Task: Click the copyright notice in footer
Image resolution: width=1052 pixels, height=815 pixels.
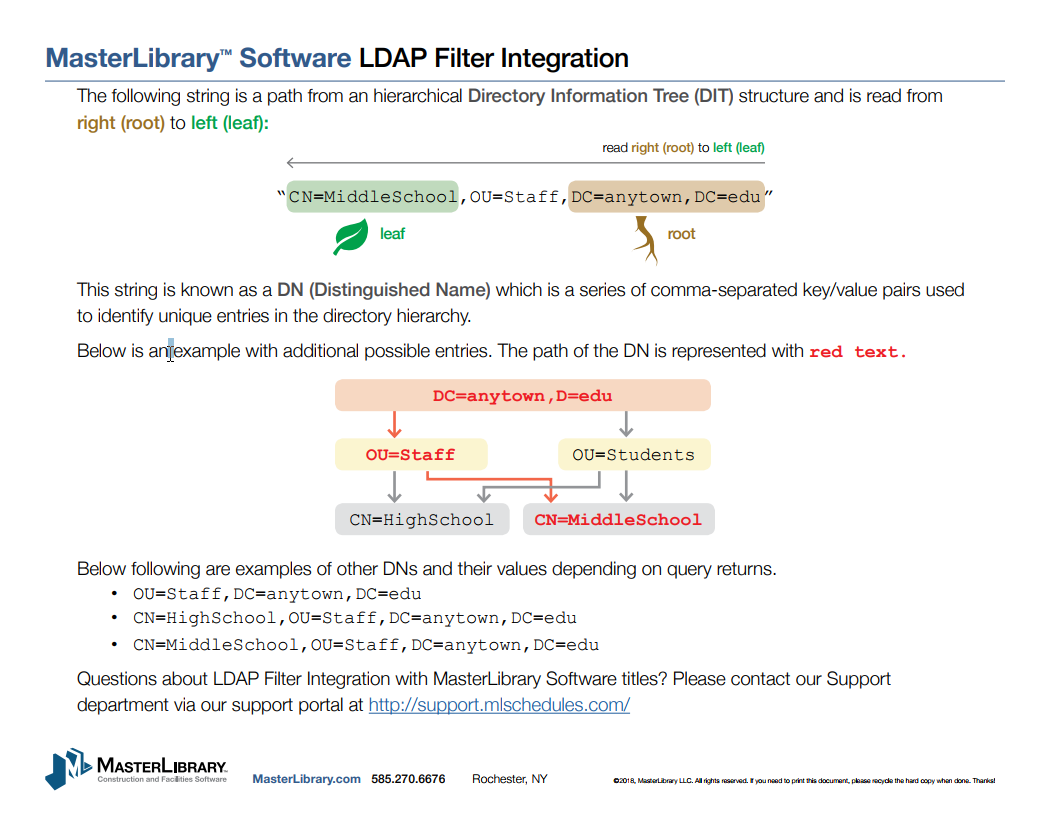Action: pos(804,780)
